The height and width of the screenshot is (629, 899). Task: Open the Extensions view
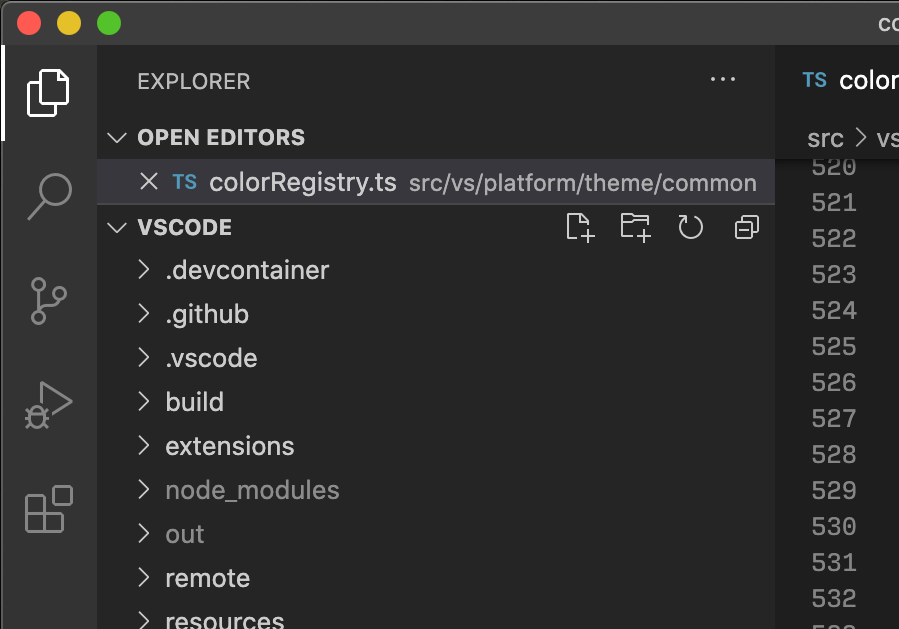coord(48,510)
